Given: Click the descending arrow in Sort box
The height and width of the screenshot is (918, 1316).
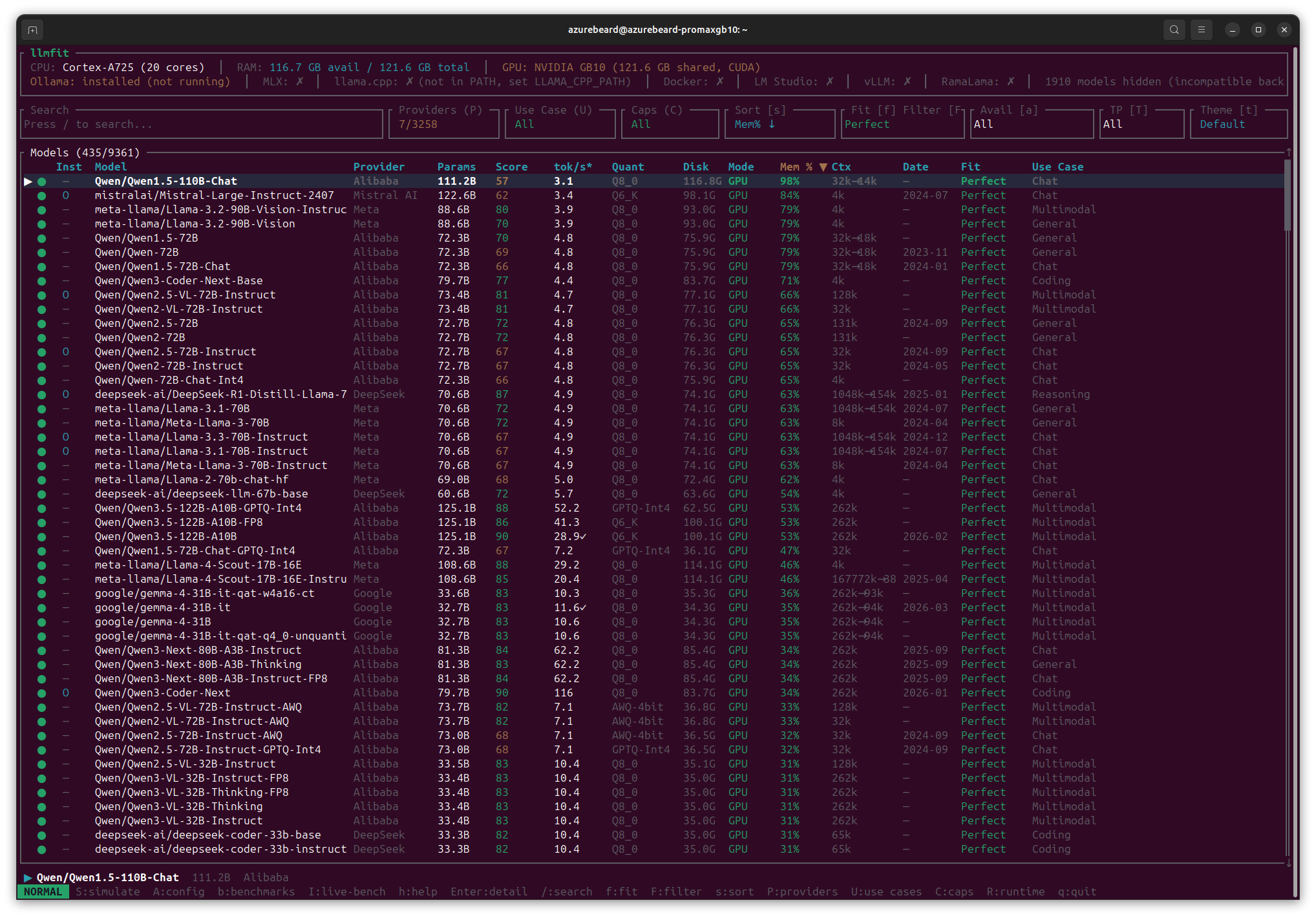Looking at the screenshot, I should tap(772, 124).
